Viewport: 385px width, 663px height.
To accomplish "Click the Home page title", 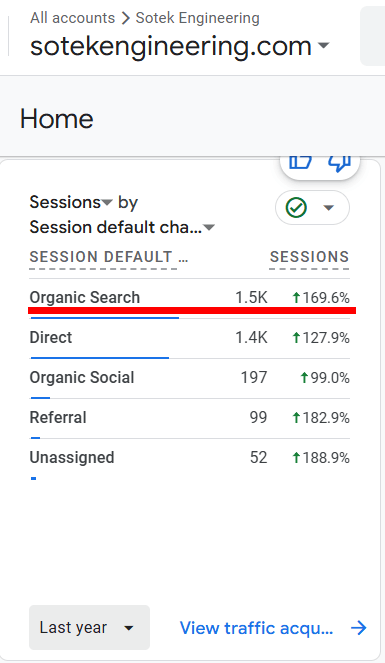I will [57, 119].
